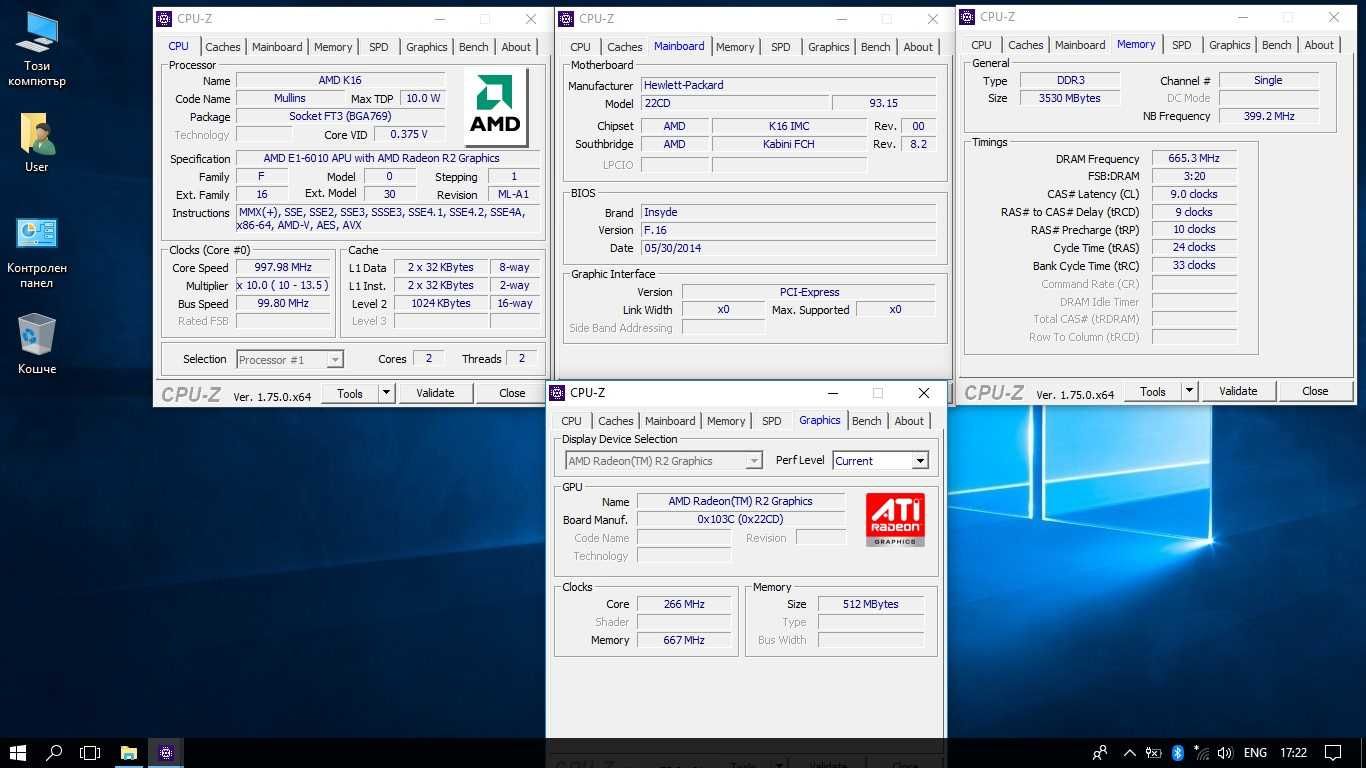Open File Explorer from the taskbar
The image size is (1366, 768).
pyautogui.click(x=129, y=753)
